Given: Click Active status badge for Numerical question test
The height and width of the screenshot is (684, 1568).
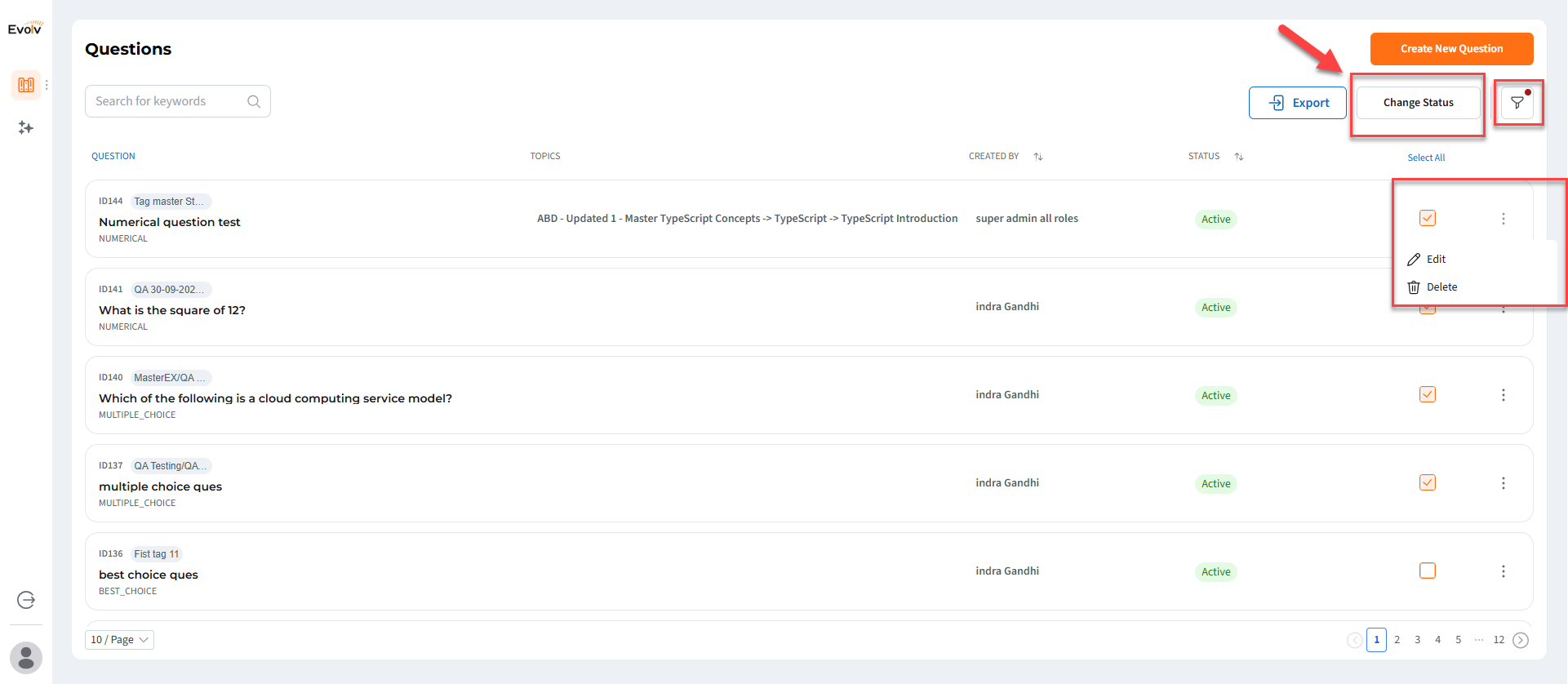Looking at the screenshot, I should click(x=1216, y=220).
